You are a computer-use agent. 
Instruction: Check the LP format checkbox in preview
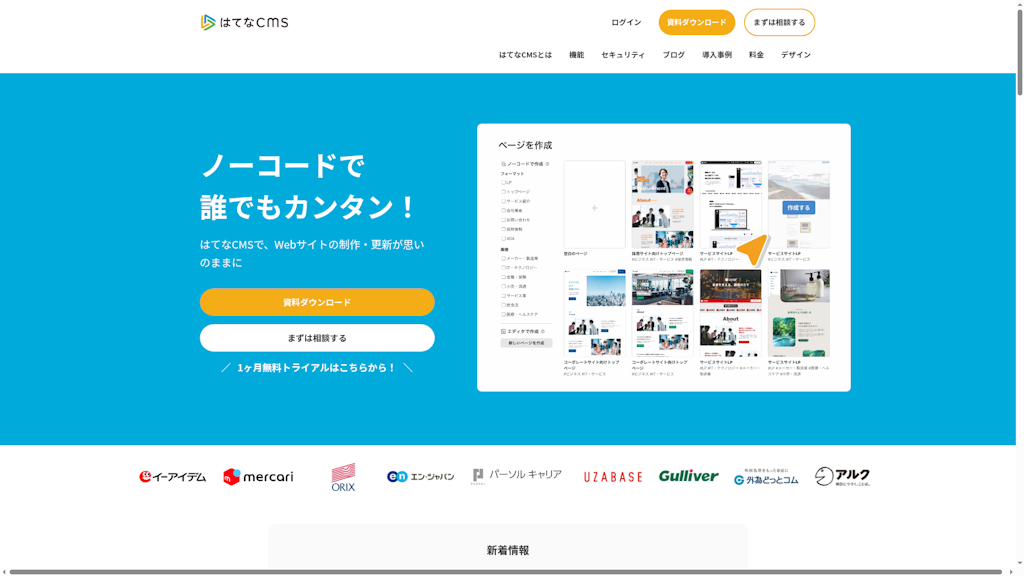(x=504, y=183)
